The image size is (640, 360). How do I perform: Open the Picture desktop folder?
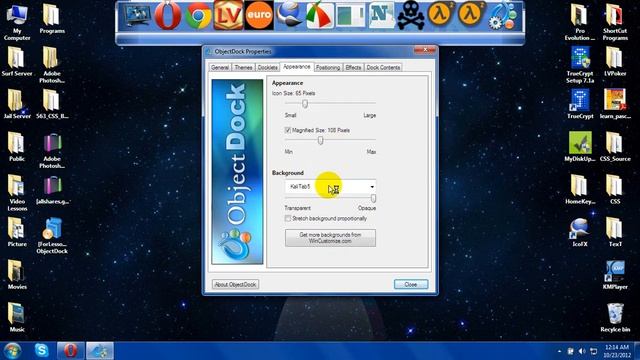click(x=17, y=232)
